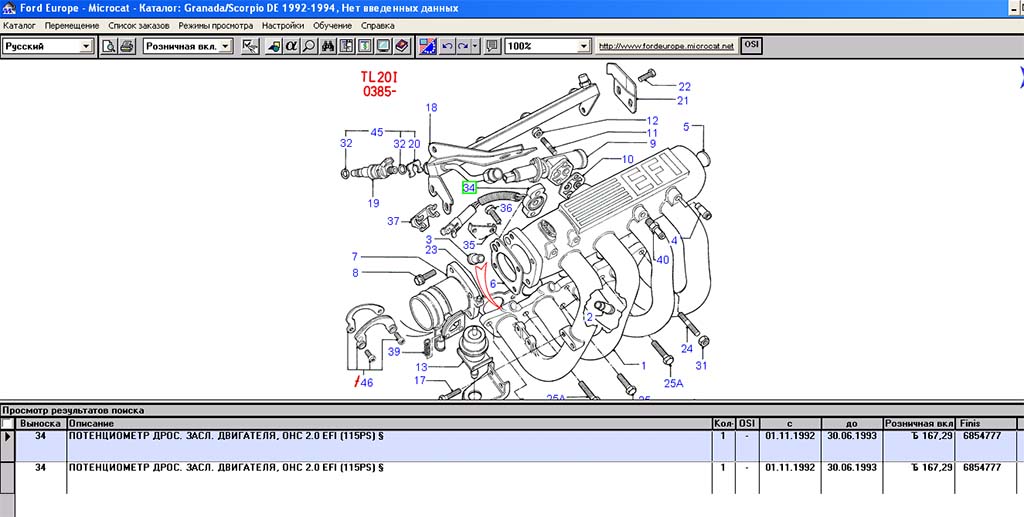1024x517 pixels.
Task: Click callout number 17 in diagram
Action: click(420, 380)
